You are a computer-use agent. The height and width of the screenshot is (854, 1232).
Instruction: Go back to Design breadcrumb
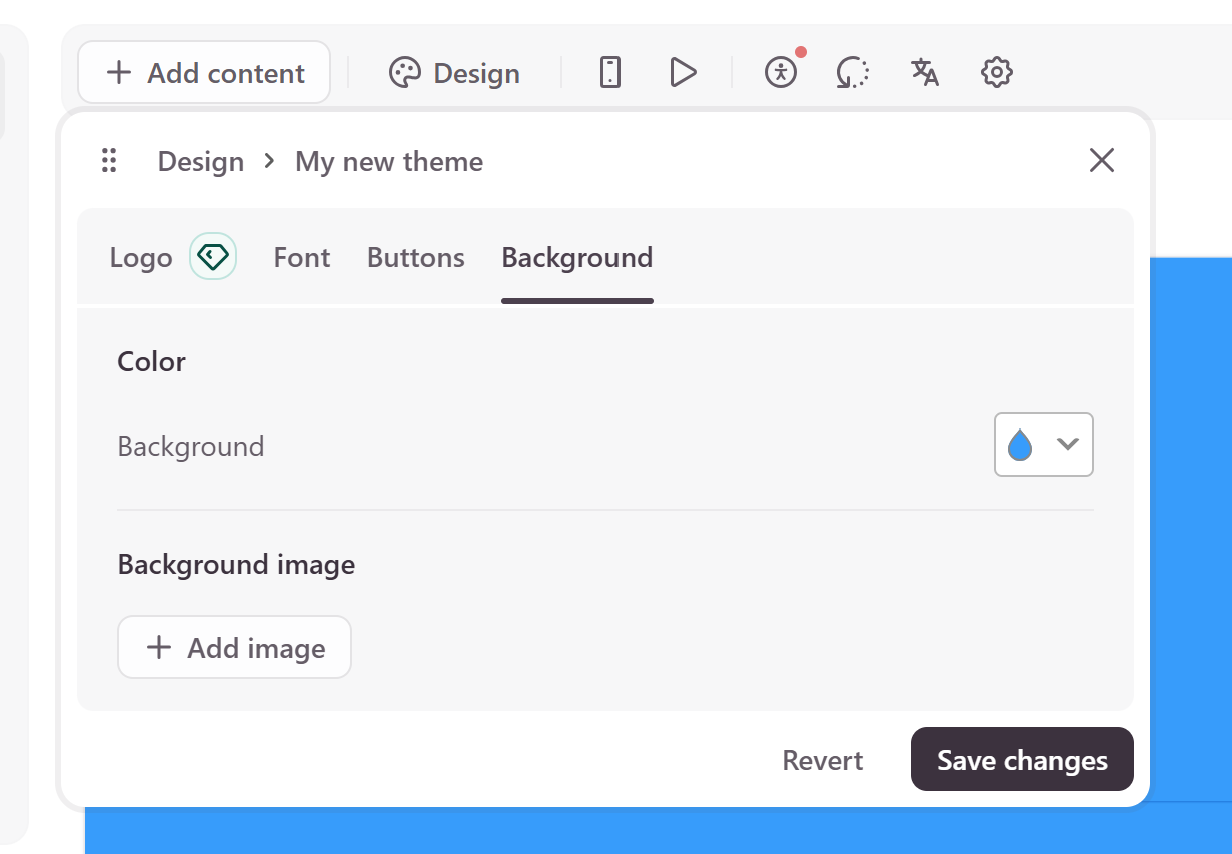[201, 161]
